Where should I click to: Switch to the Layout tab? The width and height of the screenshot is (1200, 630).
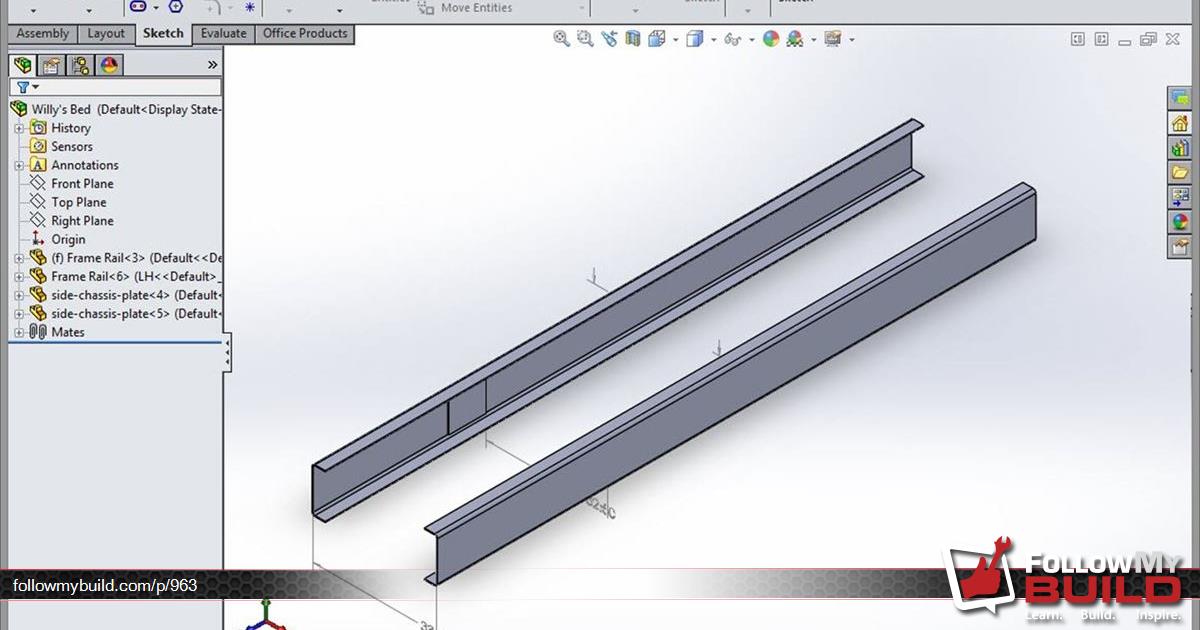click(x=106, y=34)
